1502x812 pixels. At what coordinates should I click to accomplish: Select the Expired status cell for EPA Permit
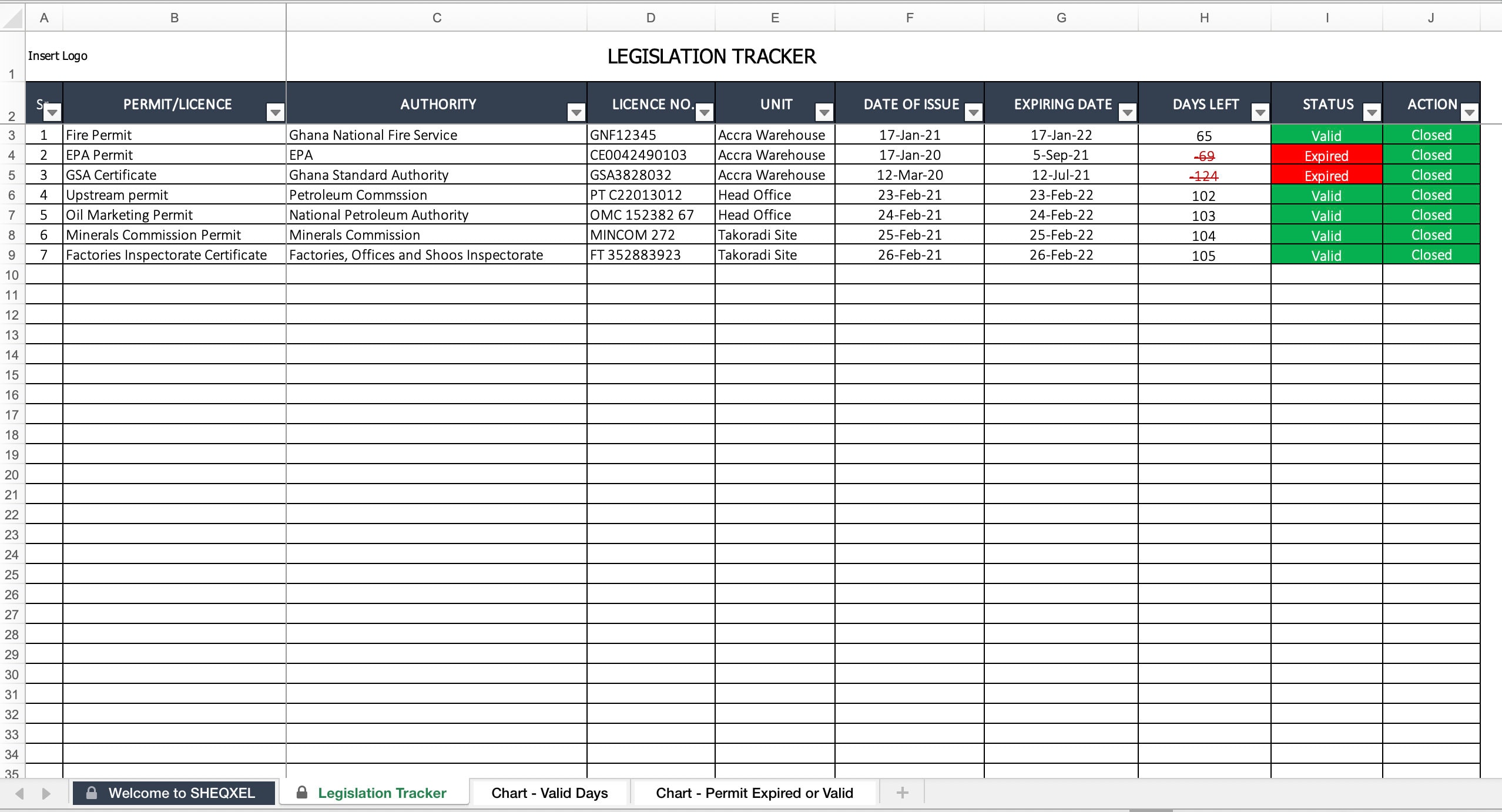point(1326,155)
